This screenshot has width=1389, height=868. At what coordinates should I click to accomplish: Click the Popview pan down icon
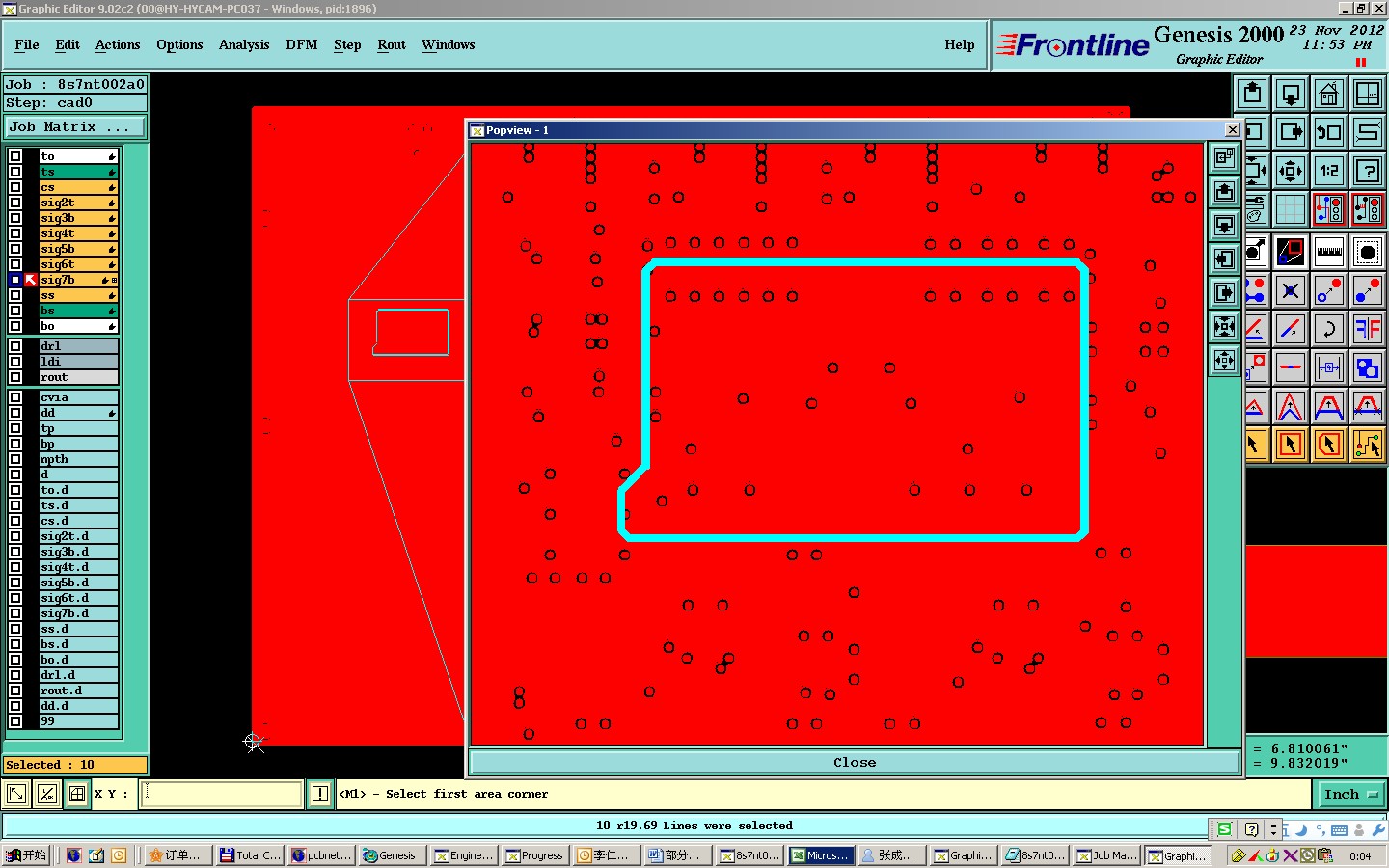pyautogui.click(x=1224, y=225)
